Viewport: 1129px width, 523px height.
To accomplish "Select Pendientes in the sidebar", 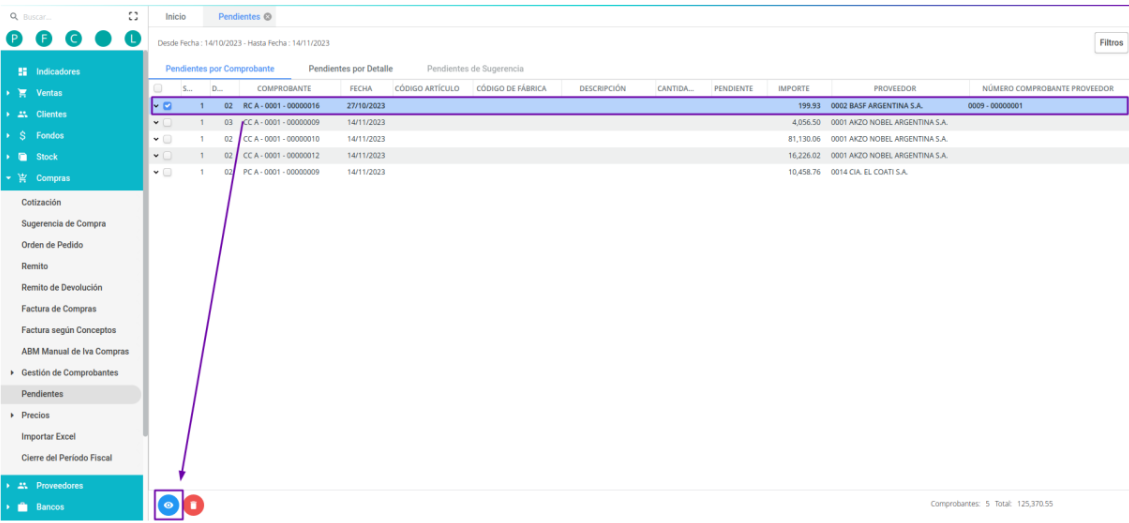I will 71,394.
